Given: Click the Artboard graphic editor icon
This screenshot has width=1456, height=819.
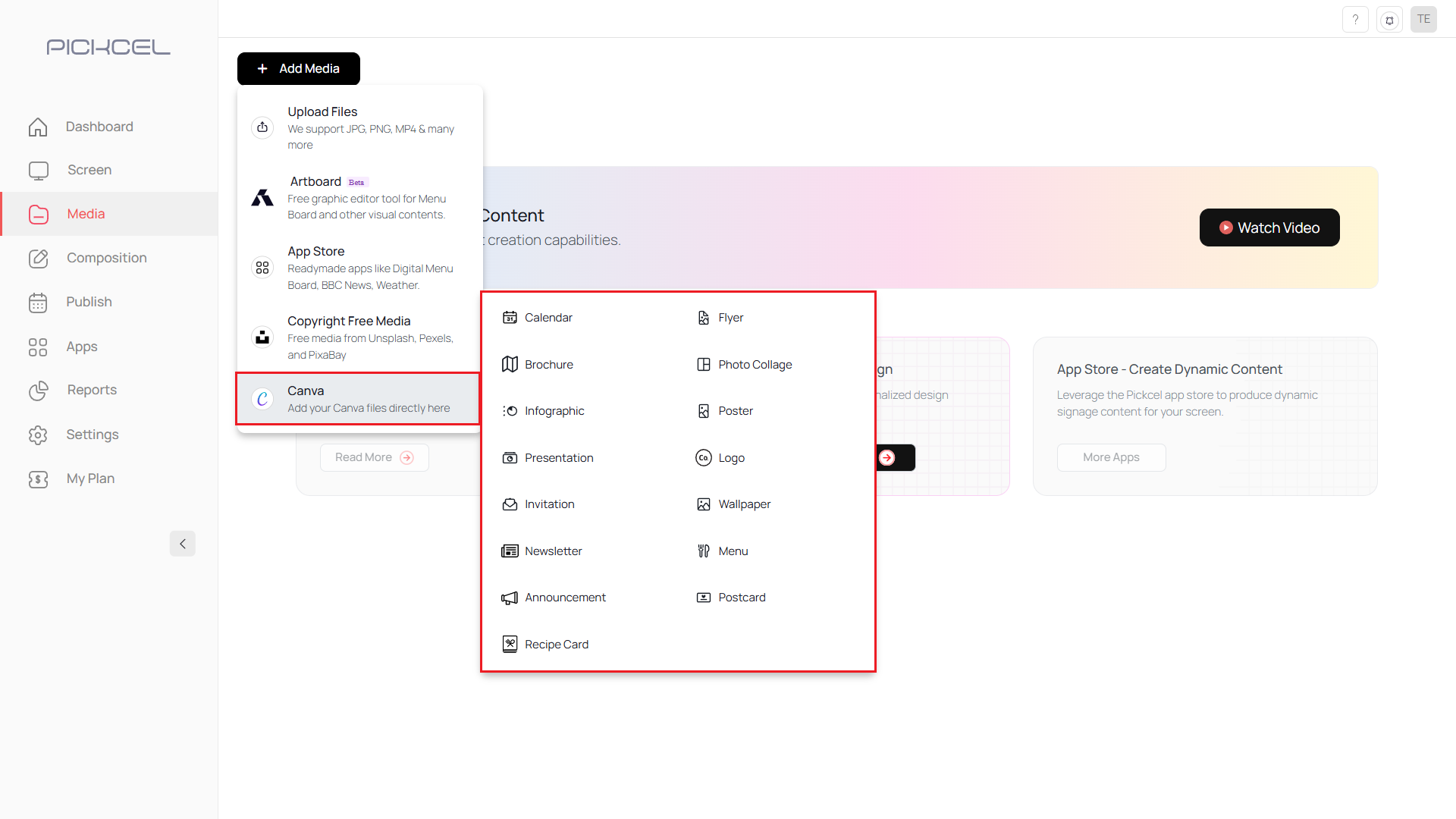Looking at the screenshot, I should click(262, 197).
